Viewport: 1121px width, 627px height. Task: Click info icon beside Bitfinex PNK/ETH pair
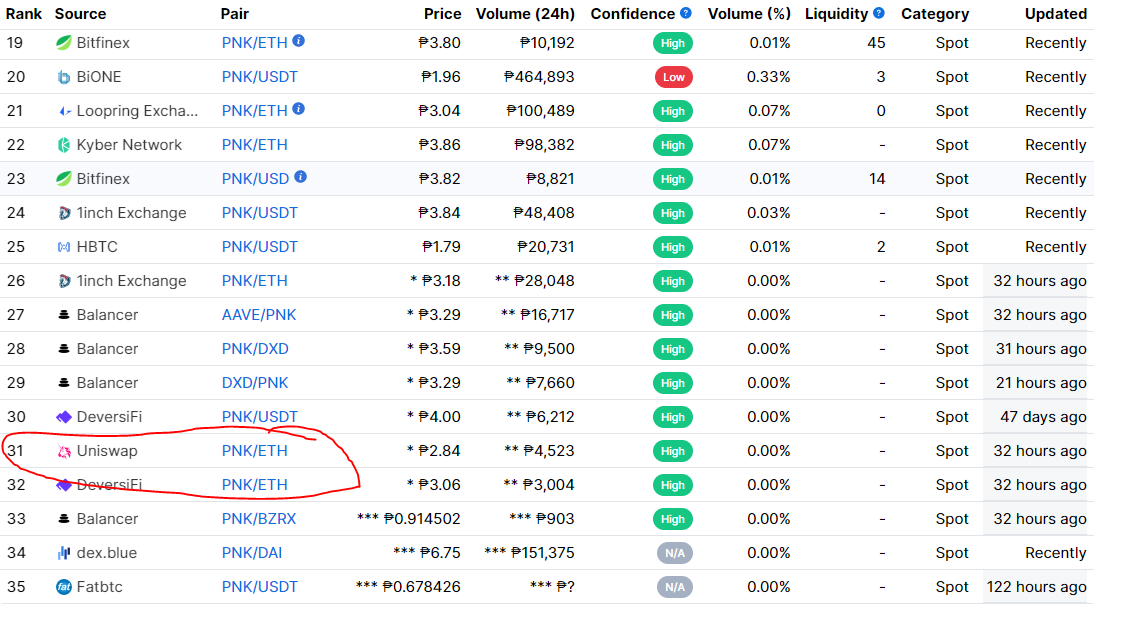pos(299,41)
